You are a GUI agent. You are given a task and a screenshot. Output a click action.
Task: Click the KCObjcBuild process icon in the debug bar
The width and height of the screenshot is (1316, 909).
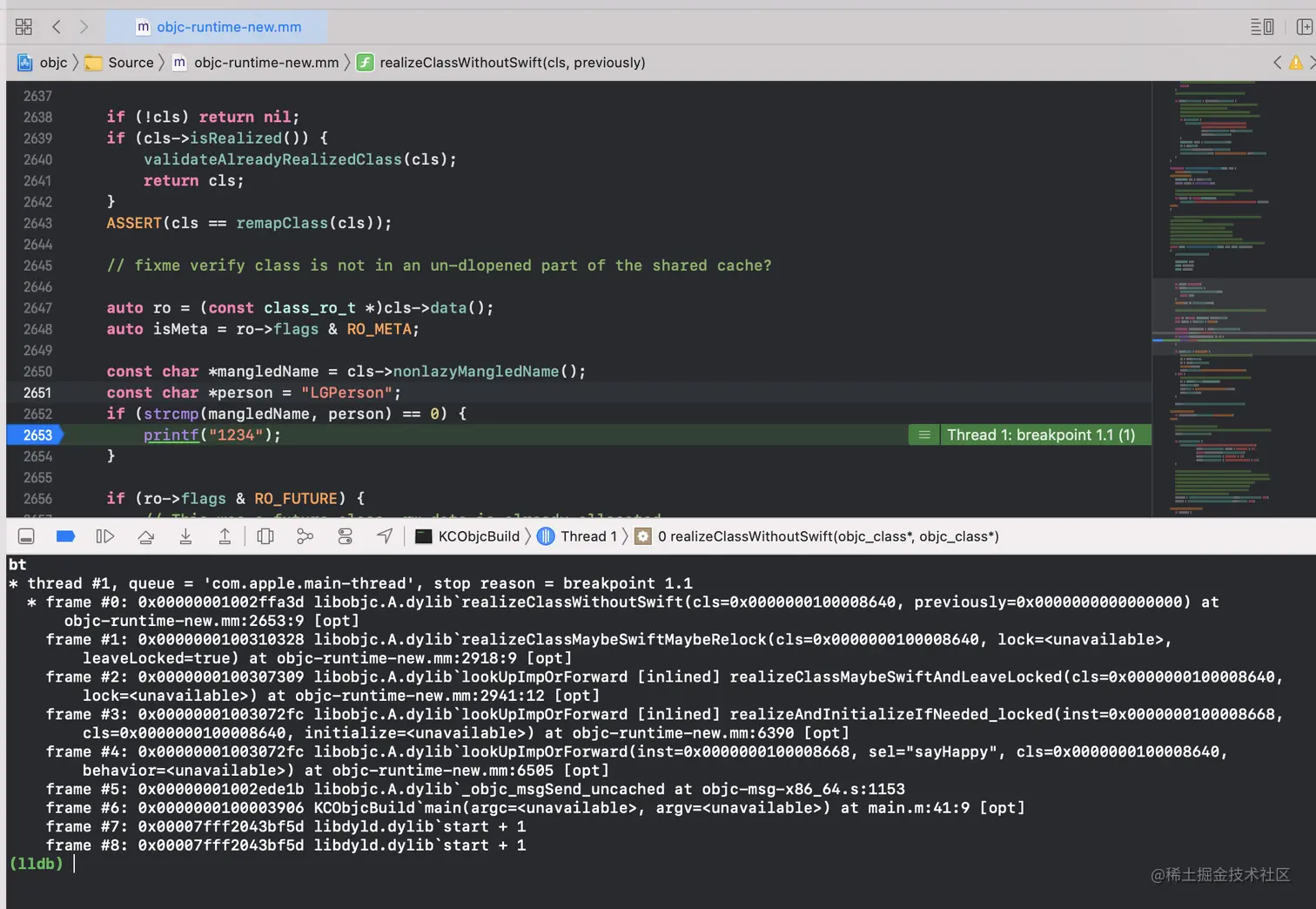point(424,536)
